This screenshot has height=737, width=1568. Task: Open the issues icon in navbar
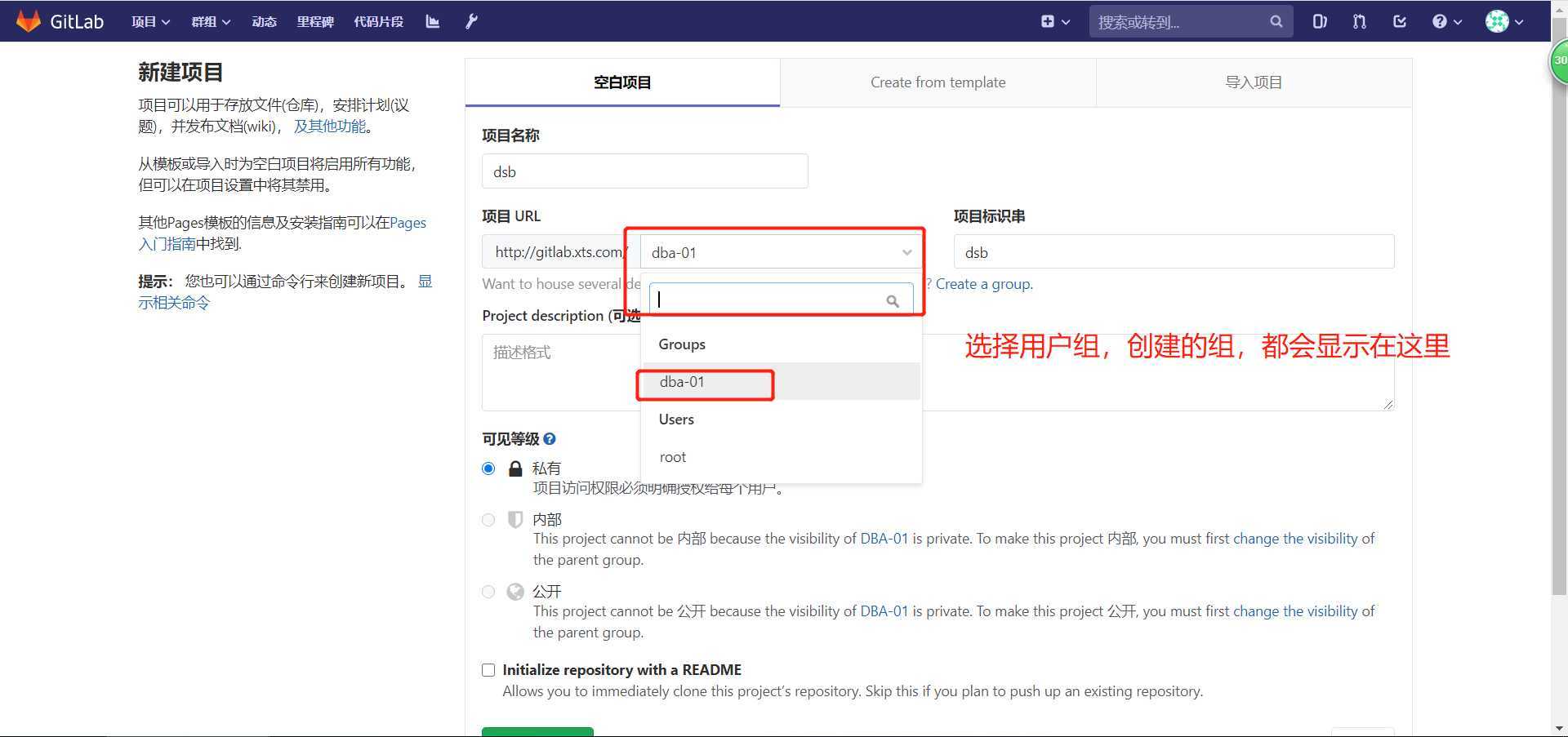click(1320, 22)
